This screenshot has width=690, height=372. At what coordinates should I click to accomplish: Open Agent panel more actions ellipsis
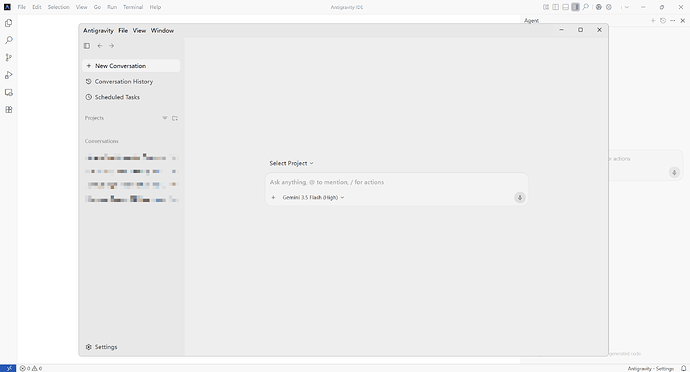[672, 21]
